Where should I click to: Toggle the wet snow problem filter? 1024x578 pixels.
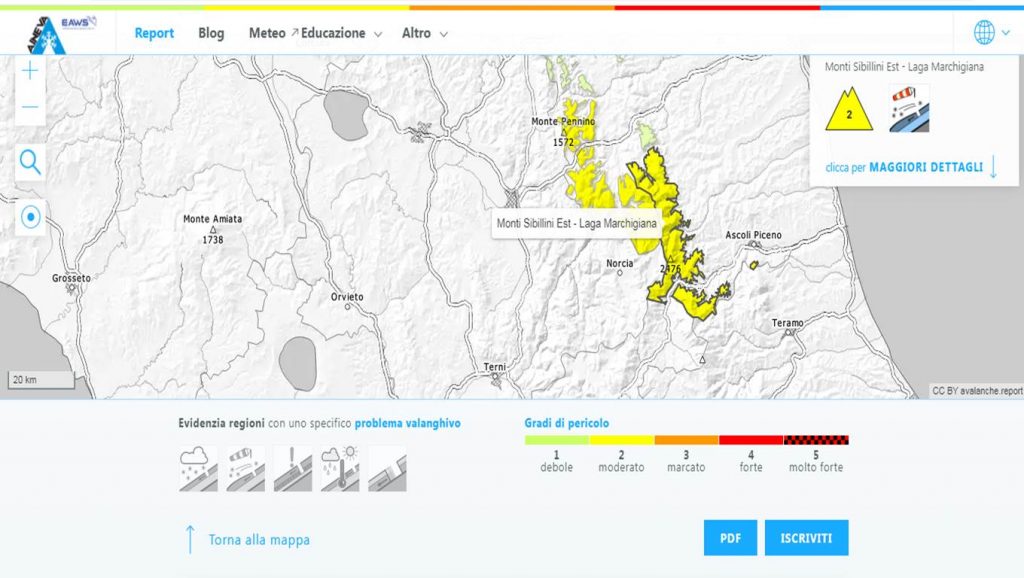pos(340,468)
